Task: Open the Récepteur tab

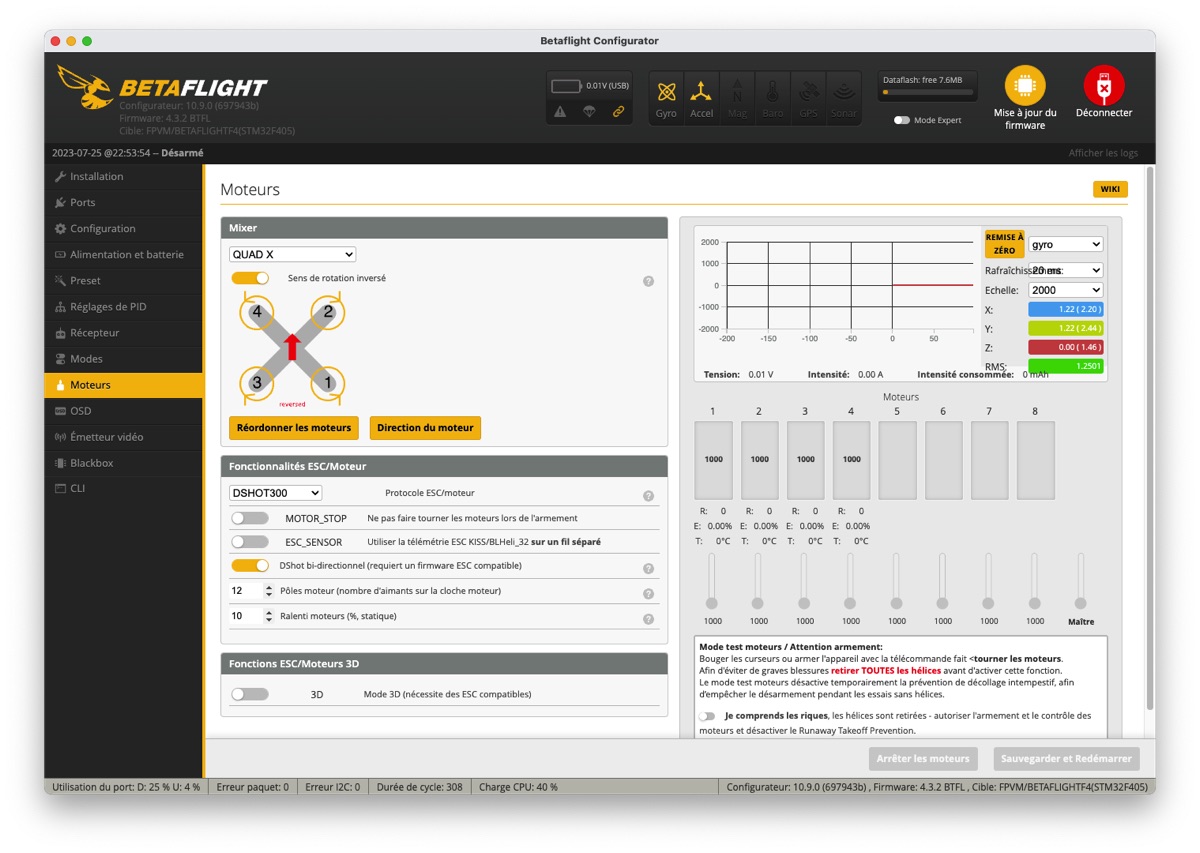Action: (124, 332)
